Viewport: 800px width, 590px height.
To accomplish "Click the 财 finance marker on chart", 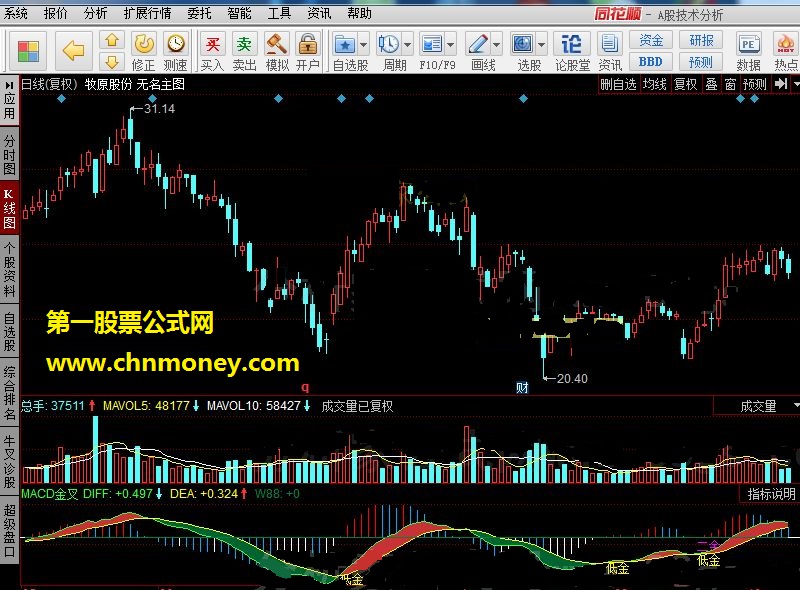I will pyautogui.click(x=522, y=388).
